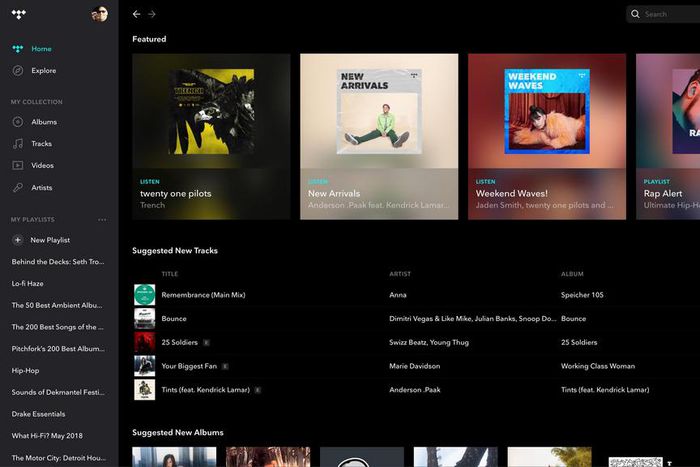
Task: Open Artists in My Collection
Action: tap(42, 188)
